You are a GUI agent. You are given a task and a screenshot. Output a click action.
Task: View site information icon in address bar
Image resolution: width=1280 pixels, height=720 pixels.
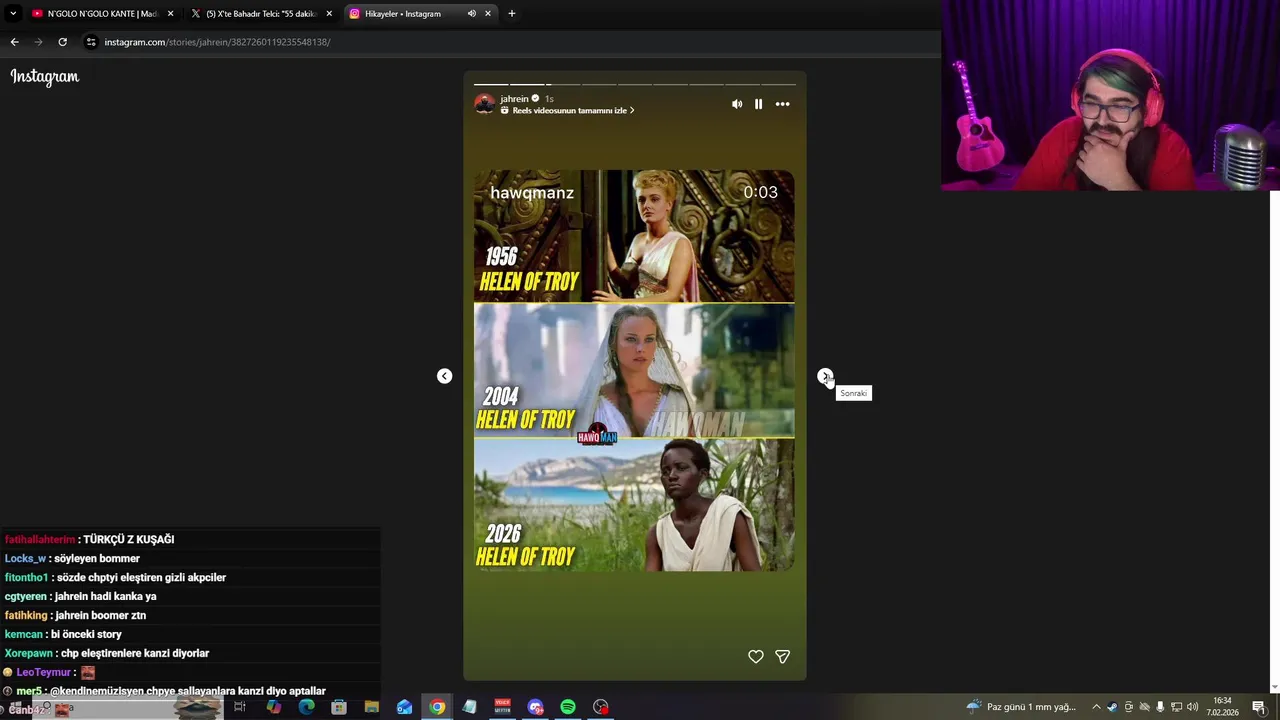click(x=91, y=42)
